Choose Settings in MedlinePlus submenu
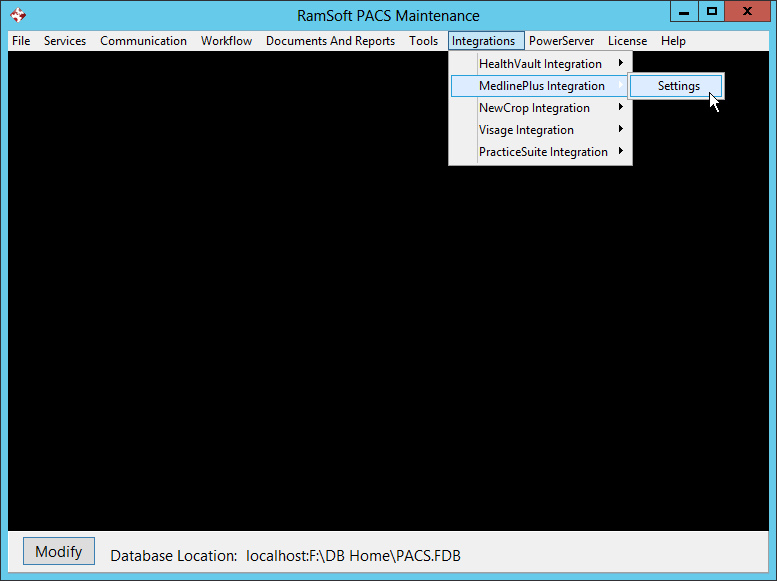 point(678,86)
